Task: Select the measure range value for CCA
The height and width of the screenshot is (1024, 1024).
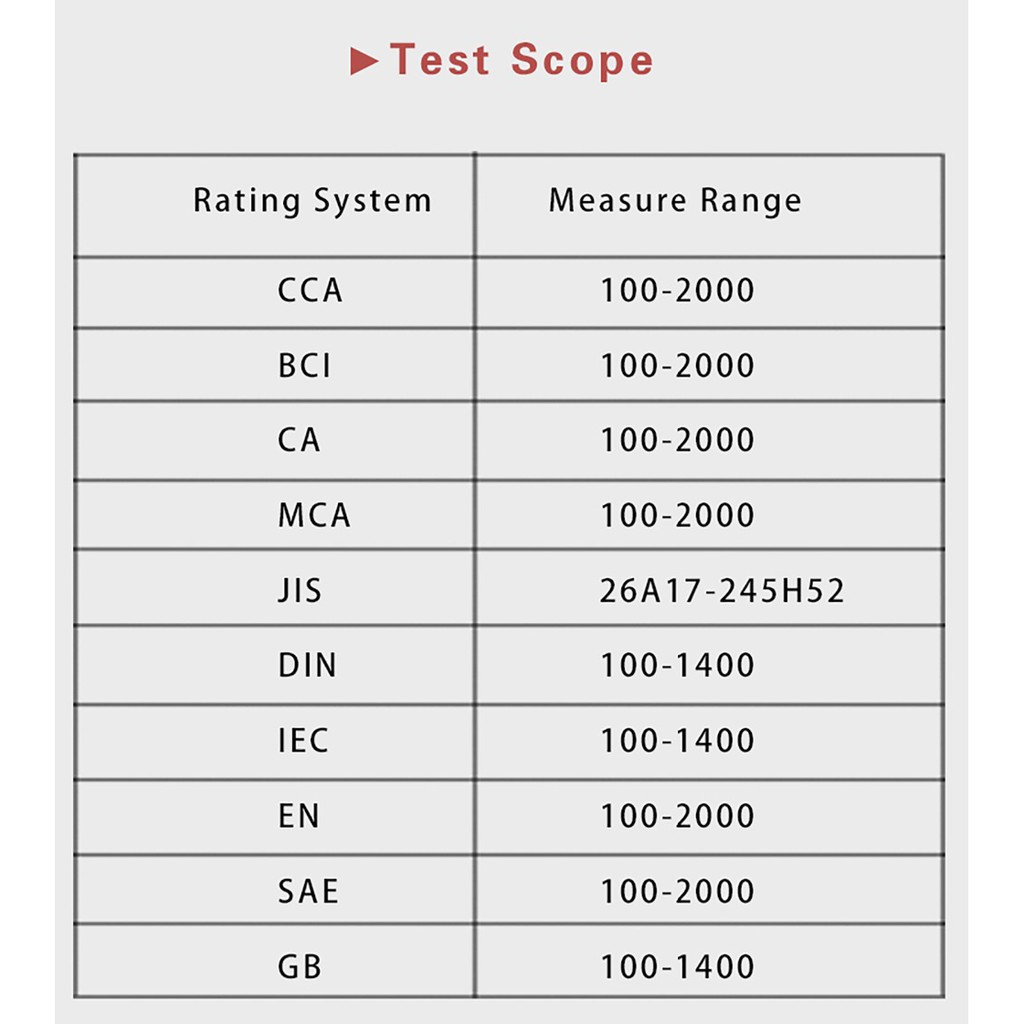Action: coord(677,291)
